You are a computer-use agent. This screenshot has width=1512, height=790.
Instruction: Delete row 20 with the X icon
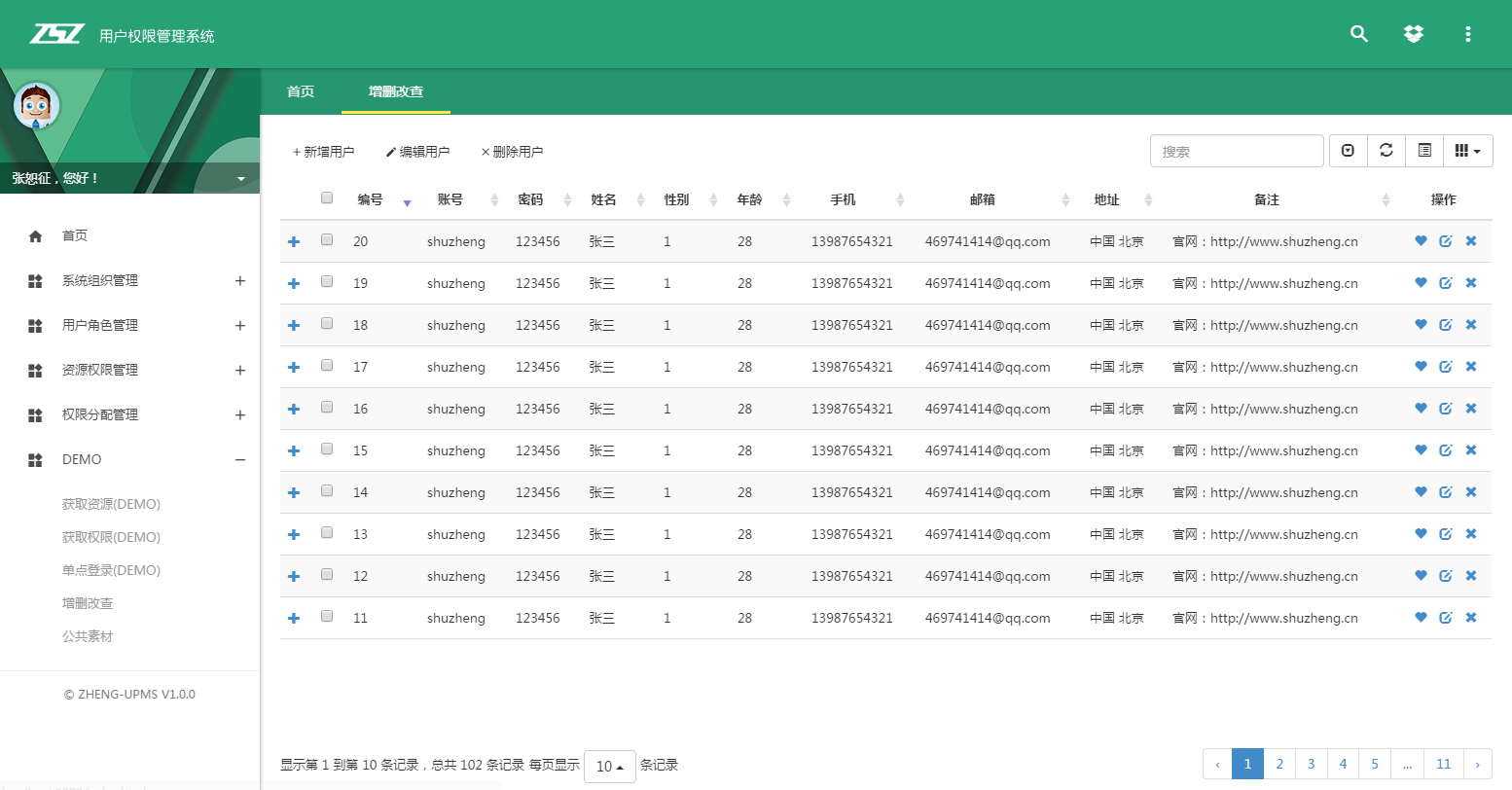click(x=1471, y=240)
